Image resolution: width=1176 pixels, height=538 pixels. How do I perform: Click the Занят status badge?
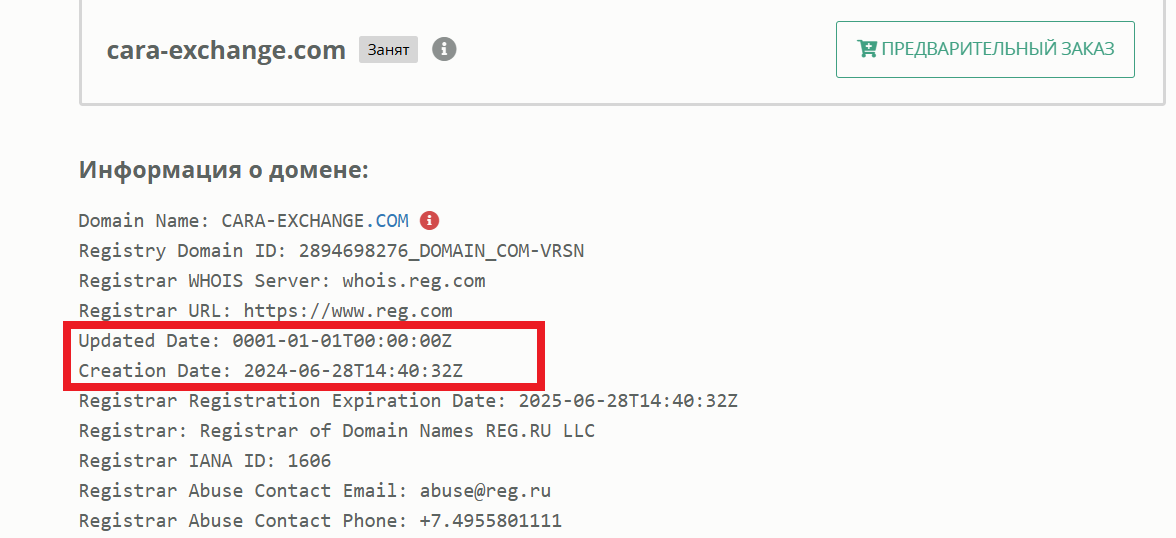coord(388,50)
